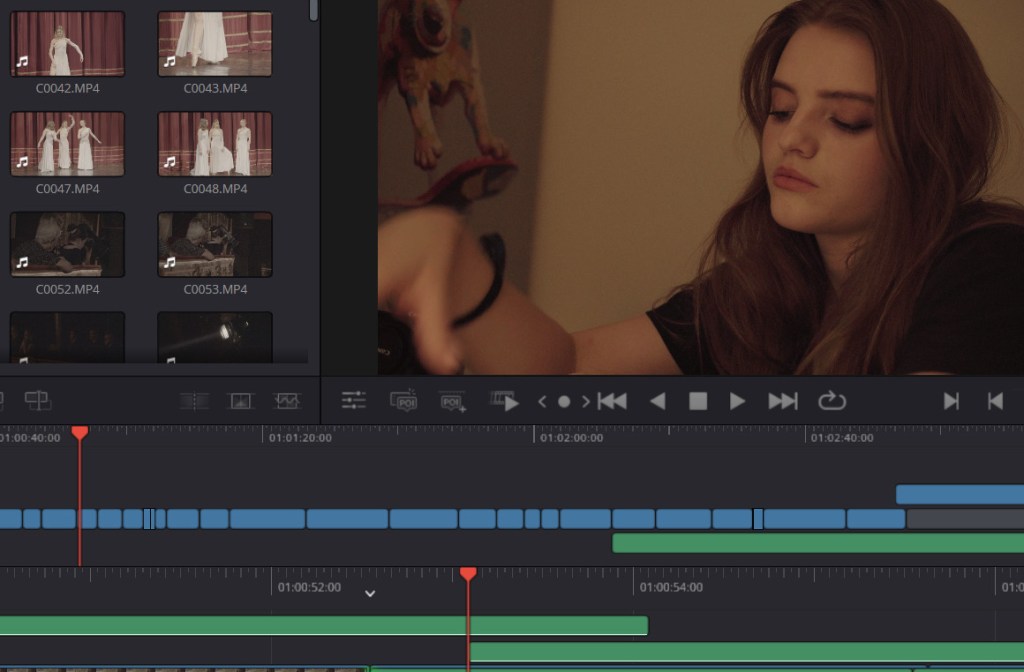Click the lower timeline red playhead handle

[x=468, y=574]
